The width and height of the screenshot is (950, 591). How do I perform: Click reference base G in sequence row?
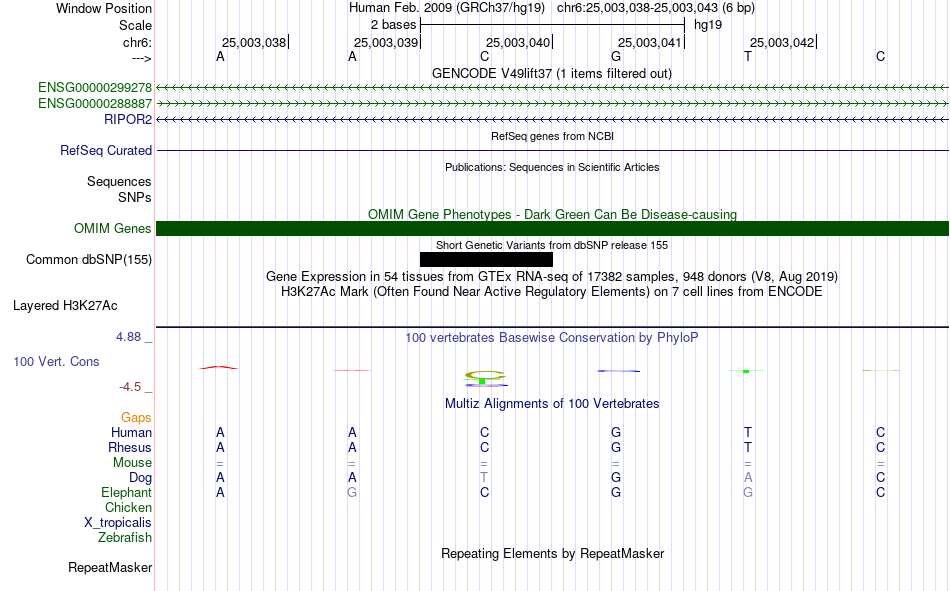coord(616,56)
